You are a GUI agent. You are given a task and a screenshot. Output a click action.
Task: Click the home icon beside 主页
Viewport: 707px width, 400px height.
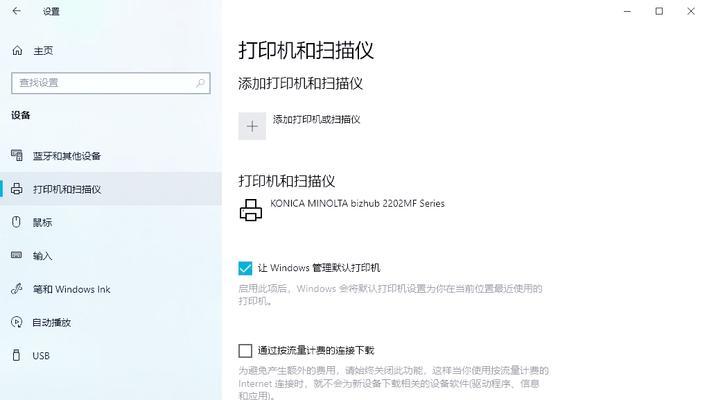click(x=17, y=51)
